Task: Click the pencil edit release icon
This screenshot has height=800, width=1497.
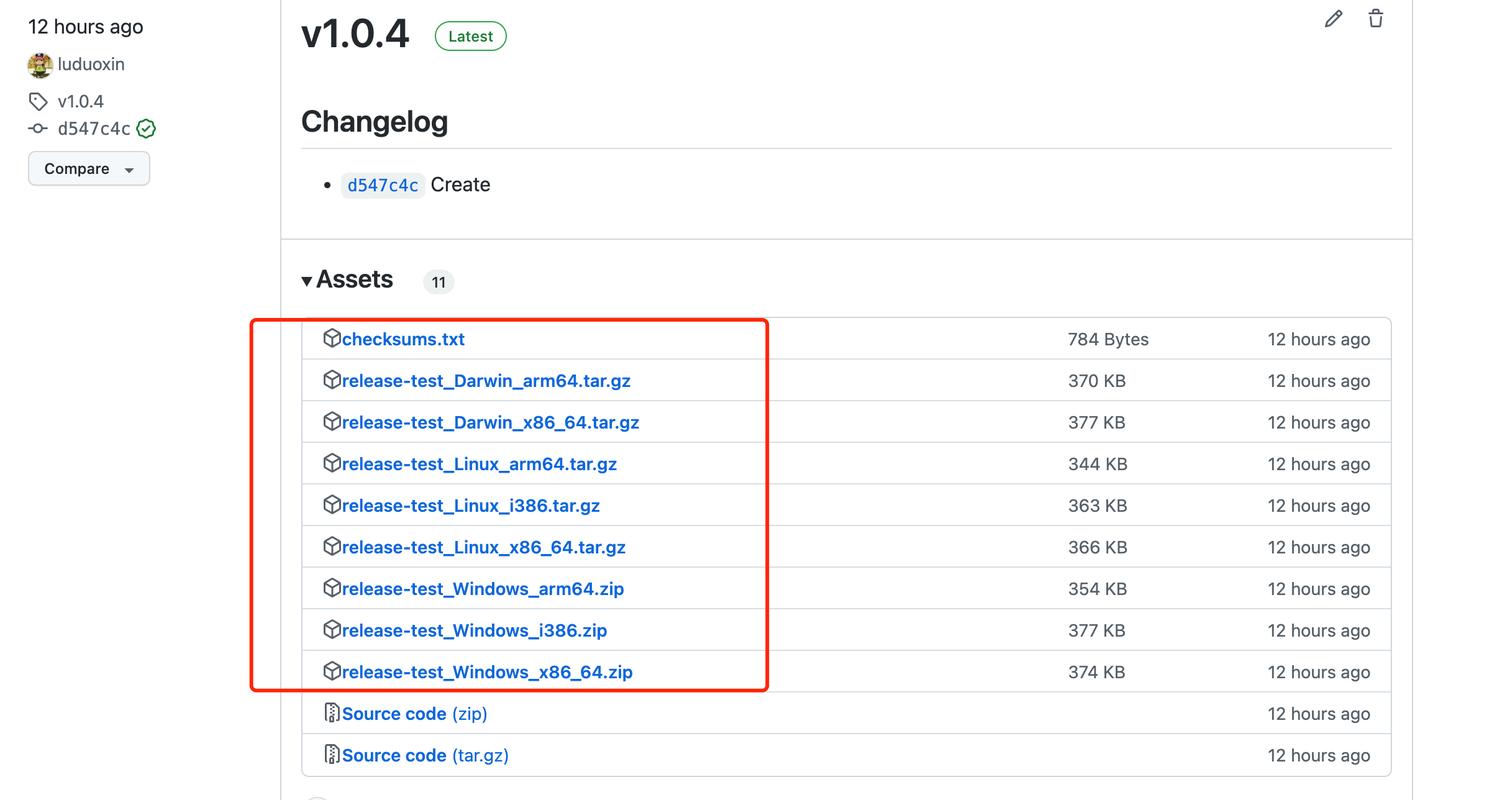Action: coord(1333,19)
